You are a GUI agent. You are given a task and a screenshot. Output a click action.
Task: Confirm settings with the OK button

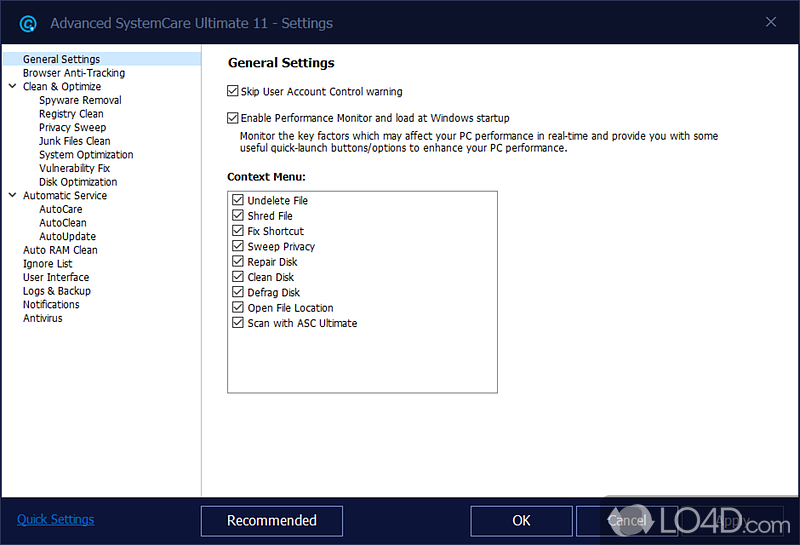coord(521,521)
